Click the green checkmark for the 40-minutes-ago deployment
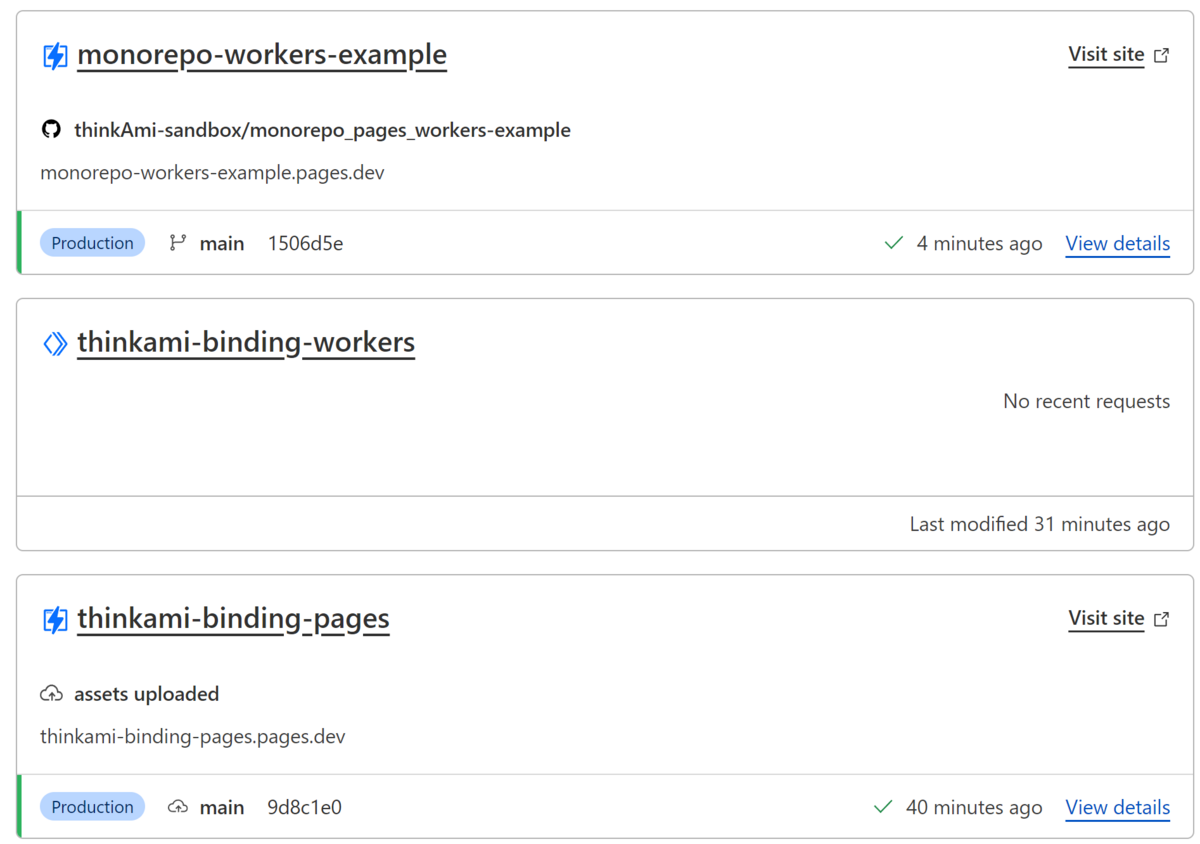This screenshot has height=844, width=1200. [886, 806]
